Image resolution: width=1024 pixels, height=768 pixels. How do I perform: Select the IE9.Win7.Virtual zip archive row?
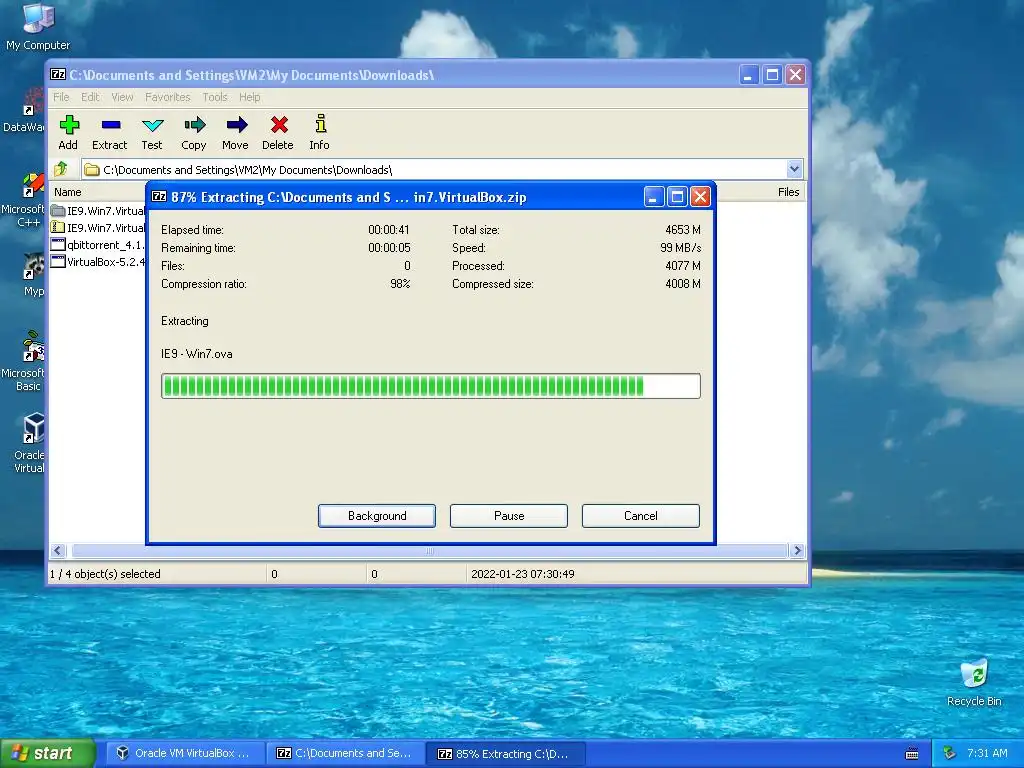[x=98, y=228]
